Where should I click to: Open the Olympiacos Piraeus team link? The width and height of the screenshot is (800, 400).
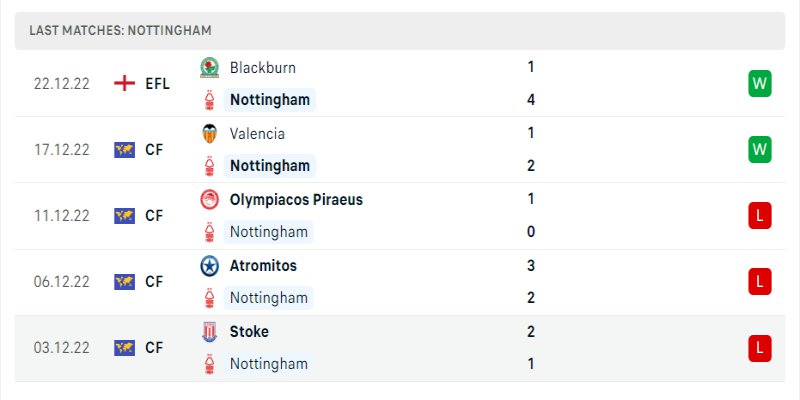click(x=296, y=200)
